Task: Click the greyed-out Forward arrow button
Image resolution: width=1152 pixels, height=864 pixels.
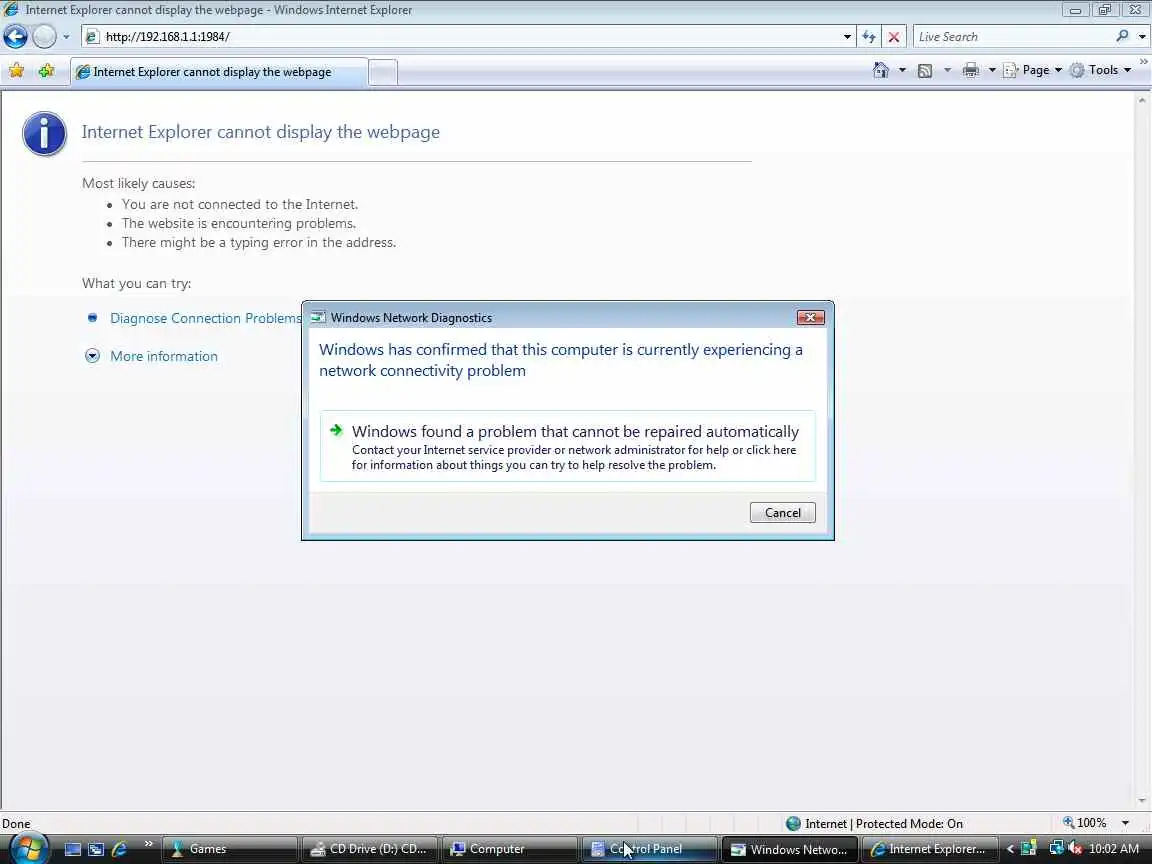Action: pyautogui.click(x=44, y=36)
